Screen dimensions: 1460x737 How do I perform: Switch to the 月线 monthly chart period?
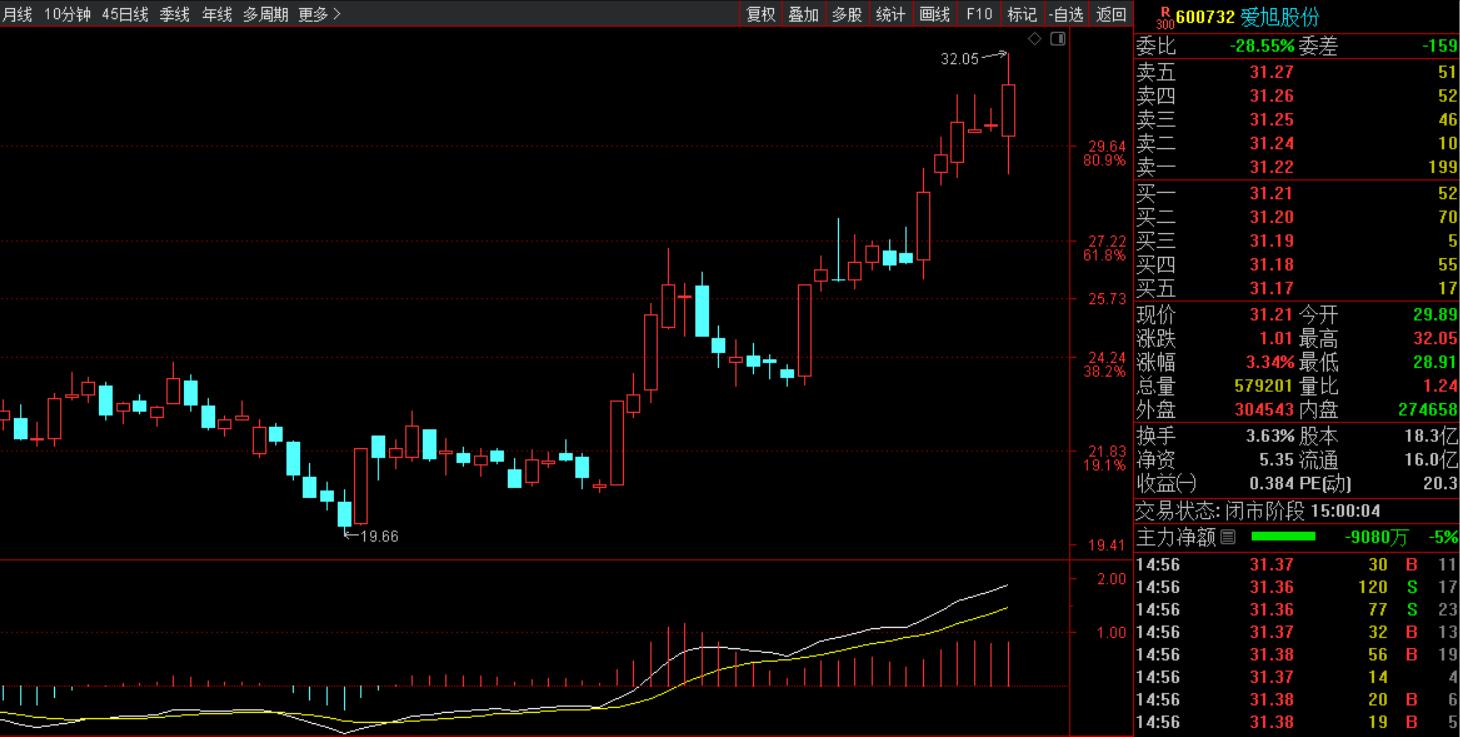pyautogui.click(x=17, y=14)
